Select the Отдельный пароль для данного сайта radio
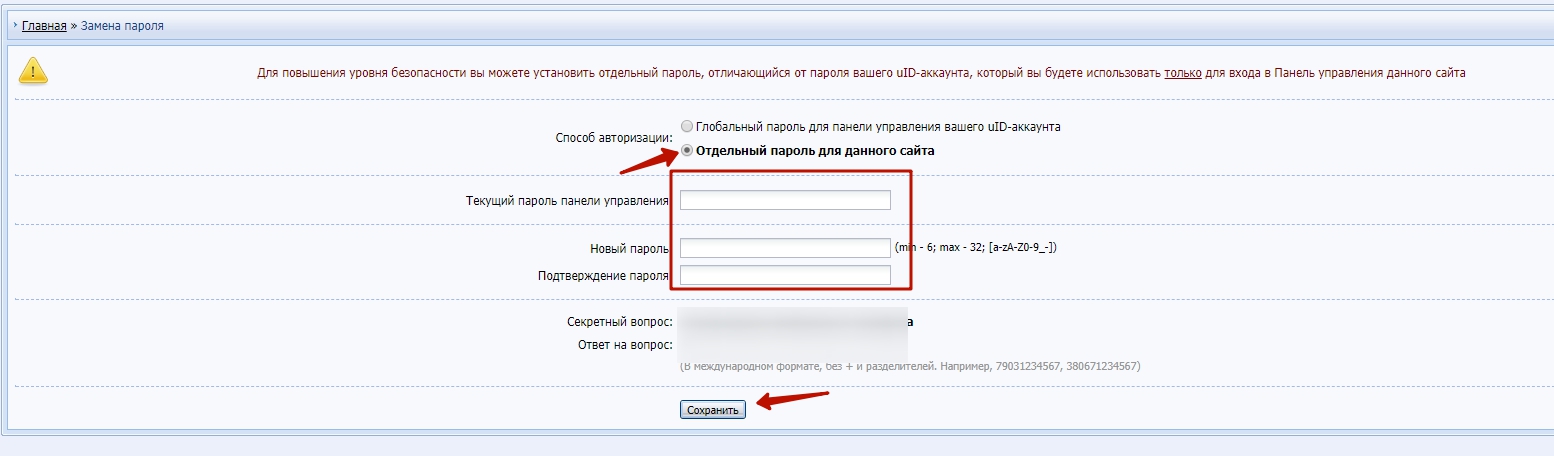Image resolution: width=1554 pixels, height=456 pixels. click(x=686, y=151)
